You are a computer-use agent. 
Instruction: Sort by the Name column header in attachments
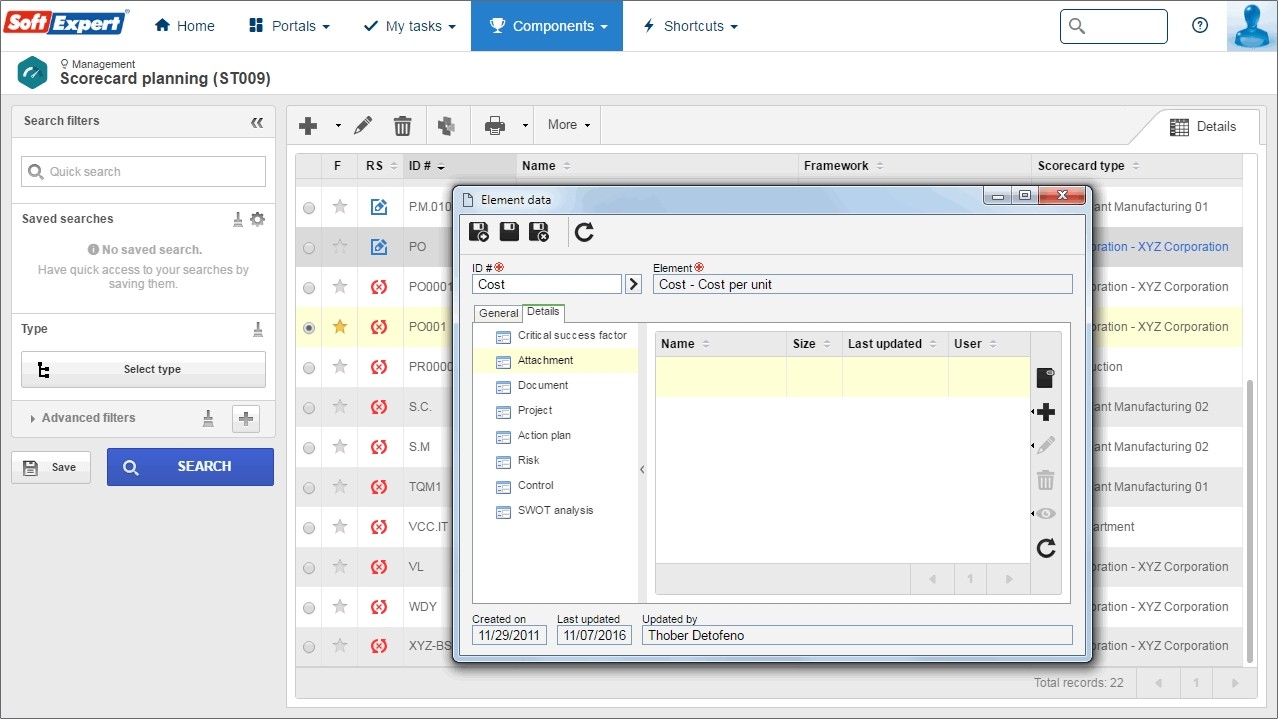720,344
